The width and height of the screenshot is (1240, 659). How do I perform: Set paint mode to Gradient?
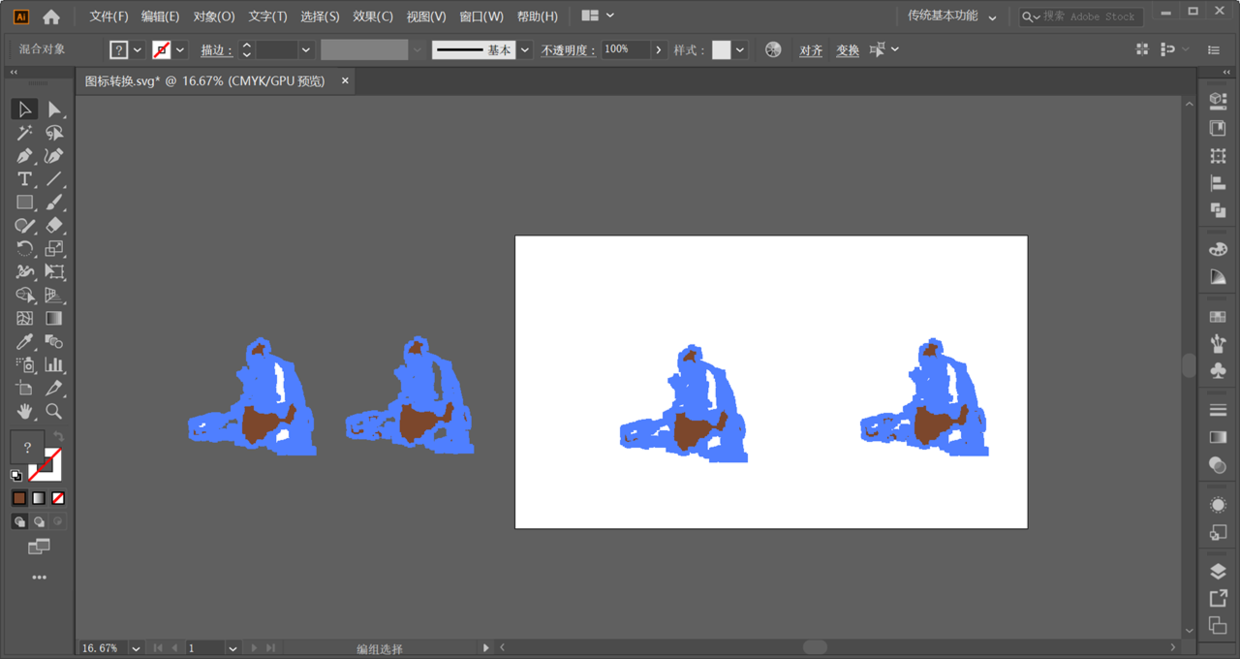pos(38,498)
